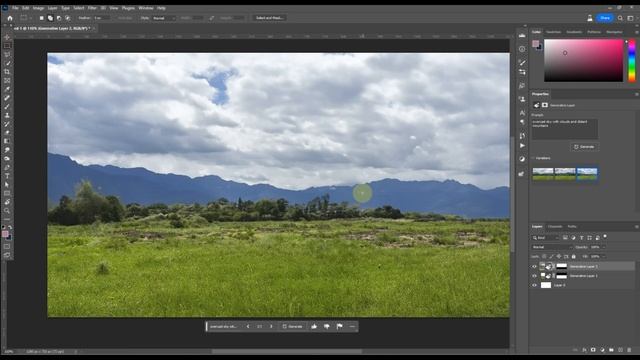This screenshot has width=640, height=360.
Task: Select the Lasso tool
Action: pos(7,54)
